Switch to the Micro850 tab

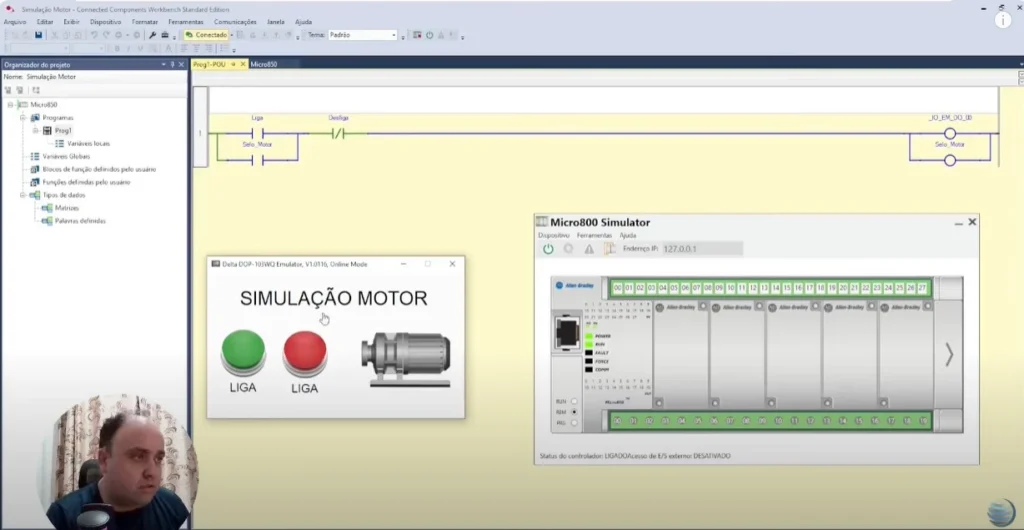[264, 64]
